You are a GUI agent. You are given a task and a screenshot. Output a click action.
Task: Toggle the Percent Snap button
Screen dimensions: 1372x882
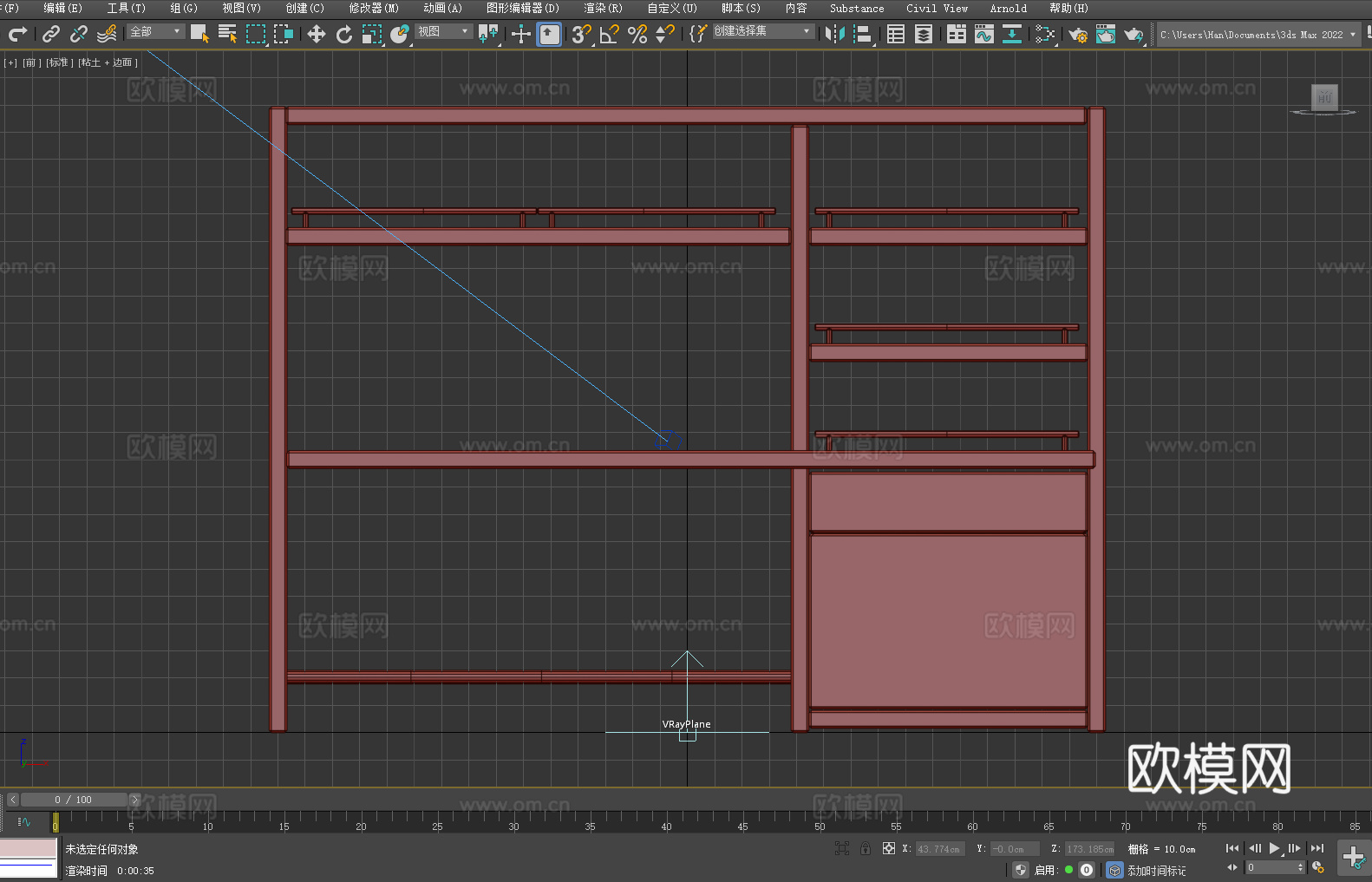(637, 34)
